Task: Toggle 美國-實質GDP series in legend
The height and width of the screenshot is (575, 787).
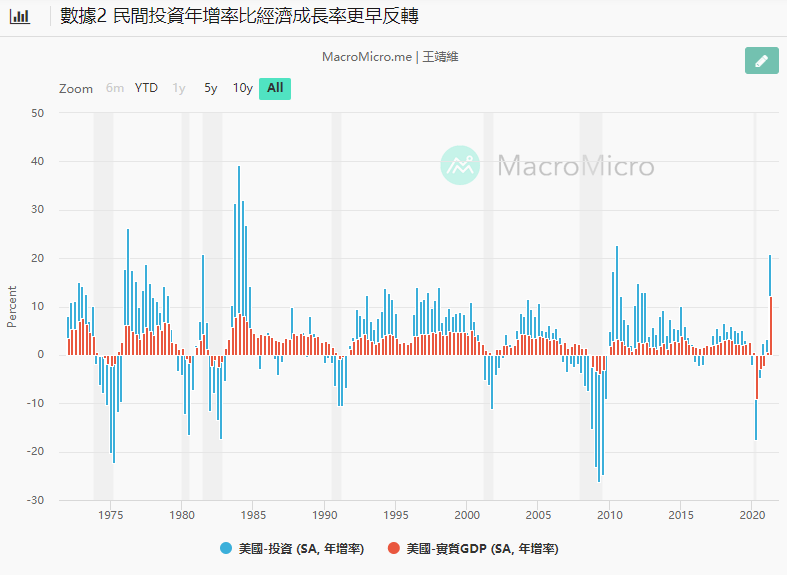Action: click(481, 549)
